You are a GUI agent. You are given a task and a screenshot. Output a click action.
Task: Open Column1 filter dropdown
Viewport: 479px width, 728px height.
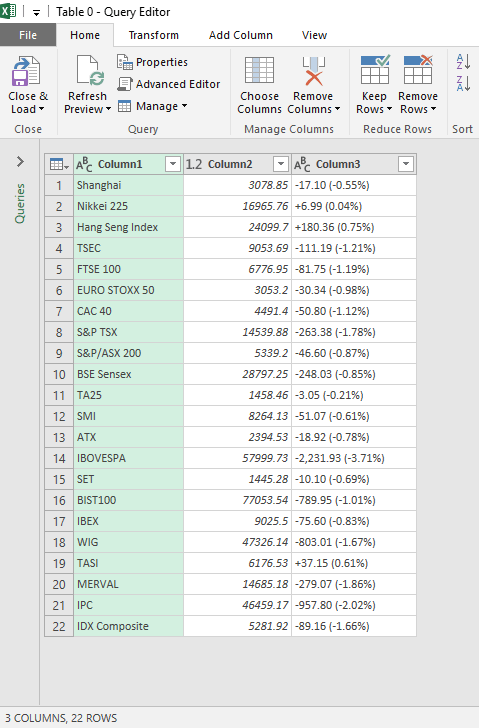coord(173,164)
